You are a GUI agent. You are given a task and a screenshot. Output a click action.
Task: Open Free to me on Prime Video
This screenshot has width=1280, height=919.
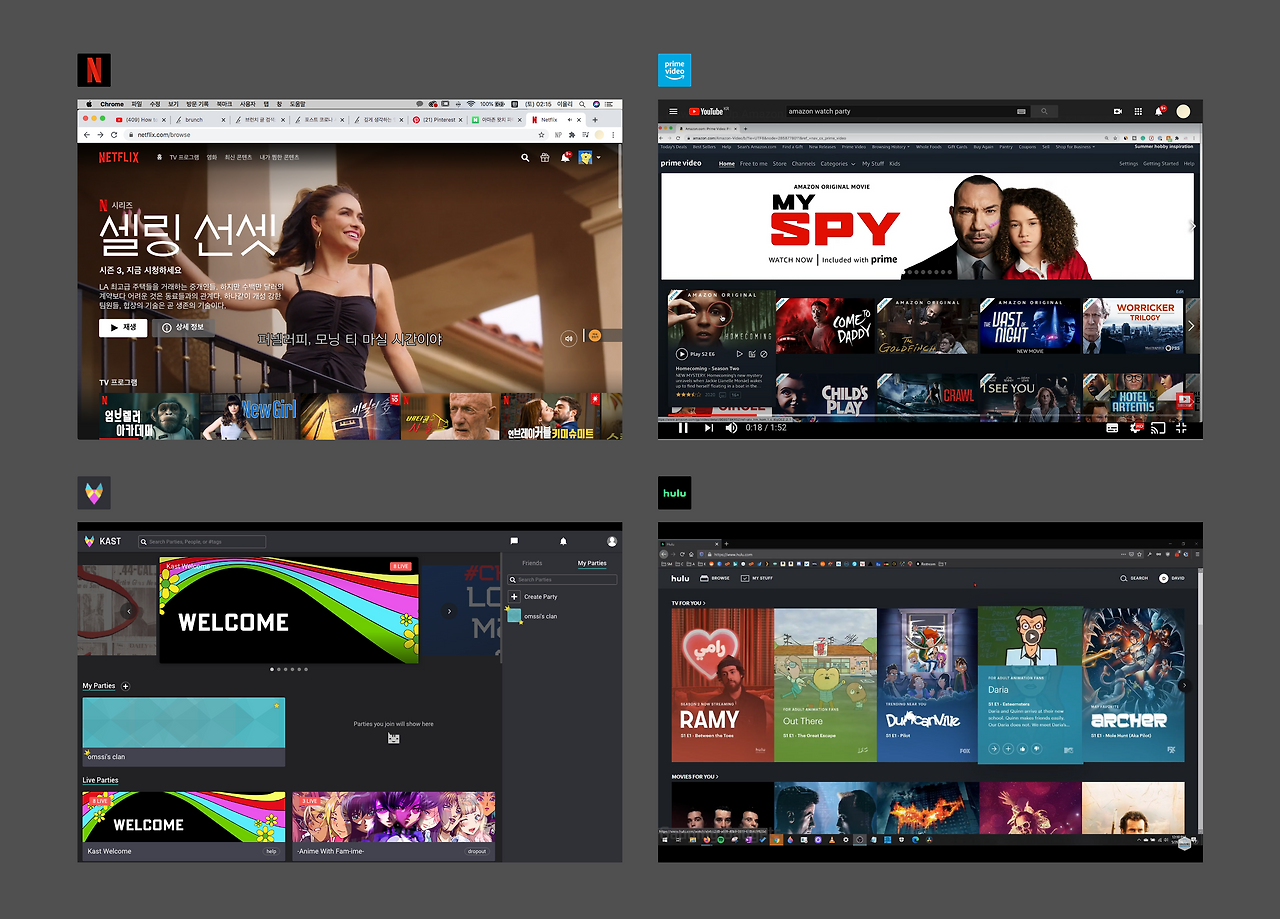click(753, 163)
